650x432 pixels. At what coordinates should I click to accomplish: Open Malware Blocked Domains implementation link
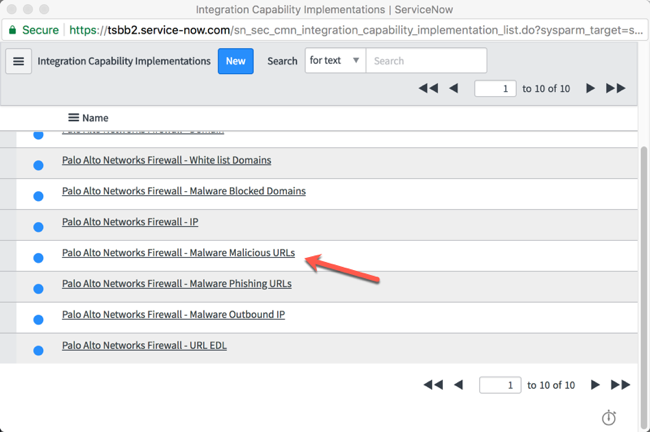click(x=184, y=191)
